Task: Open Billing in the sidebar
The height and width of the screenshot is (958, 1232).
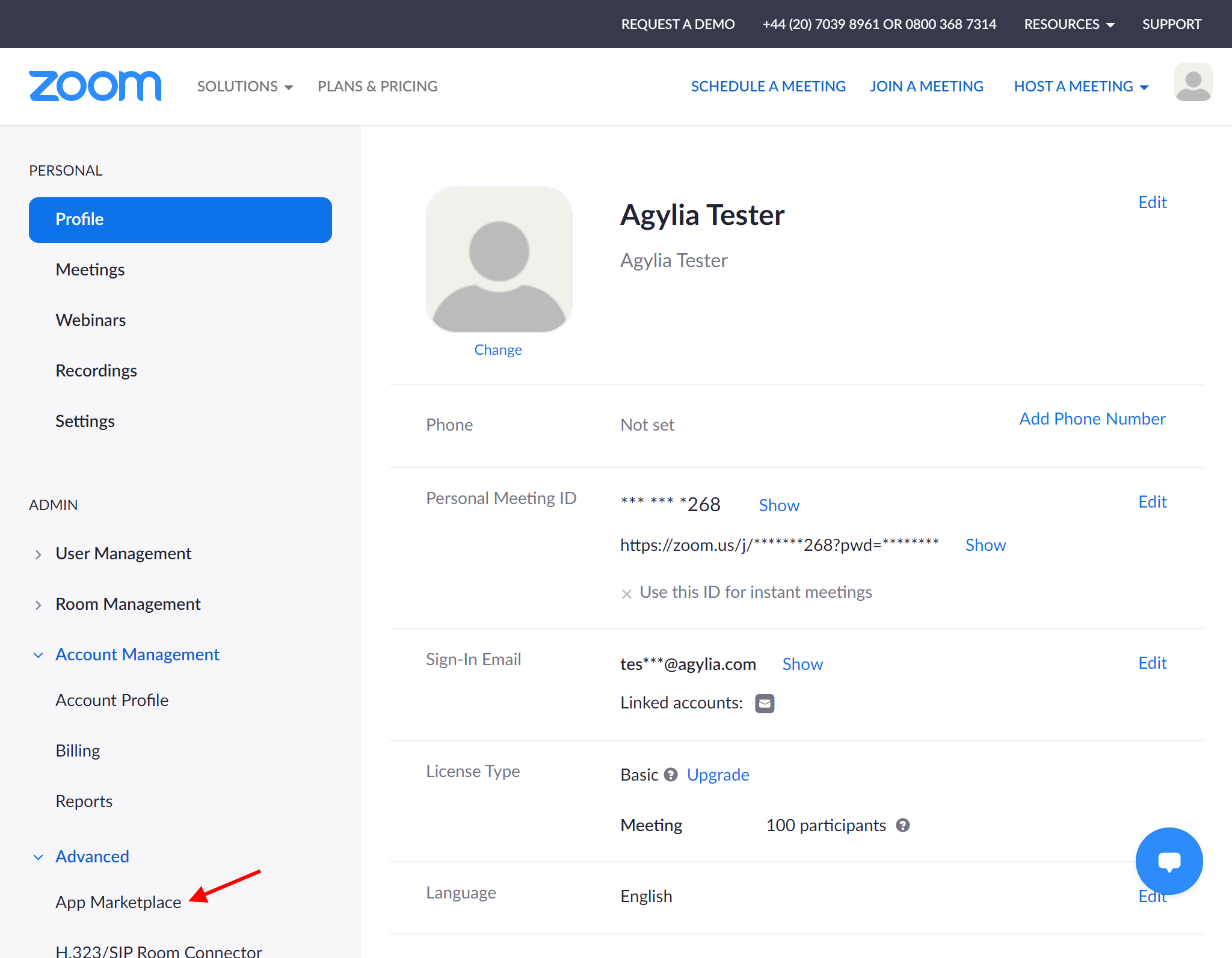Action: pyautogui.click(x=78, y=751)
